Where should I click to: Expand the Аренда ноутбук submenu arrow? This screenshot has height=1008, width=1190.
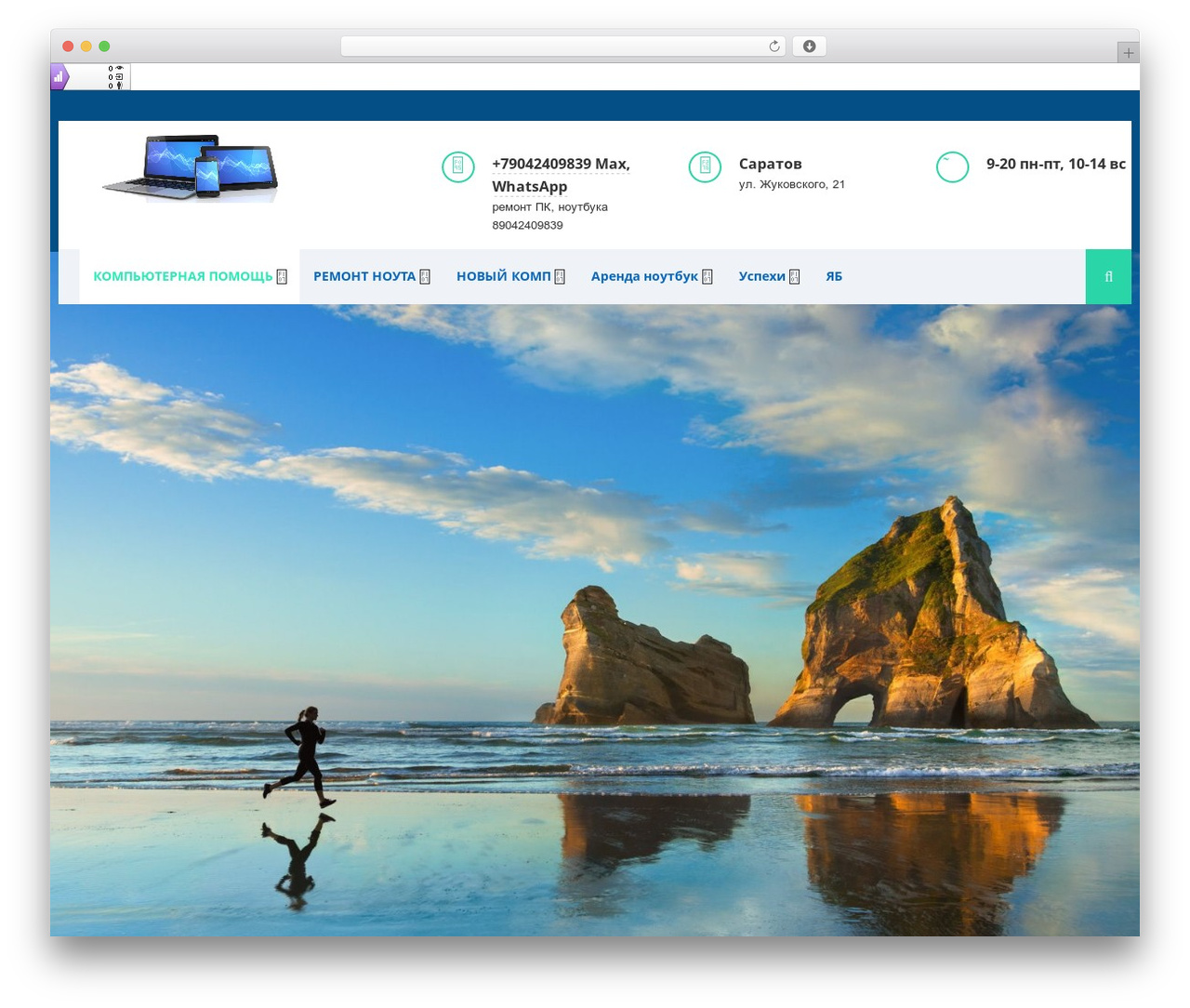707,276
